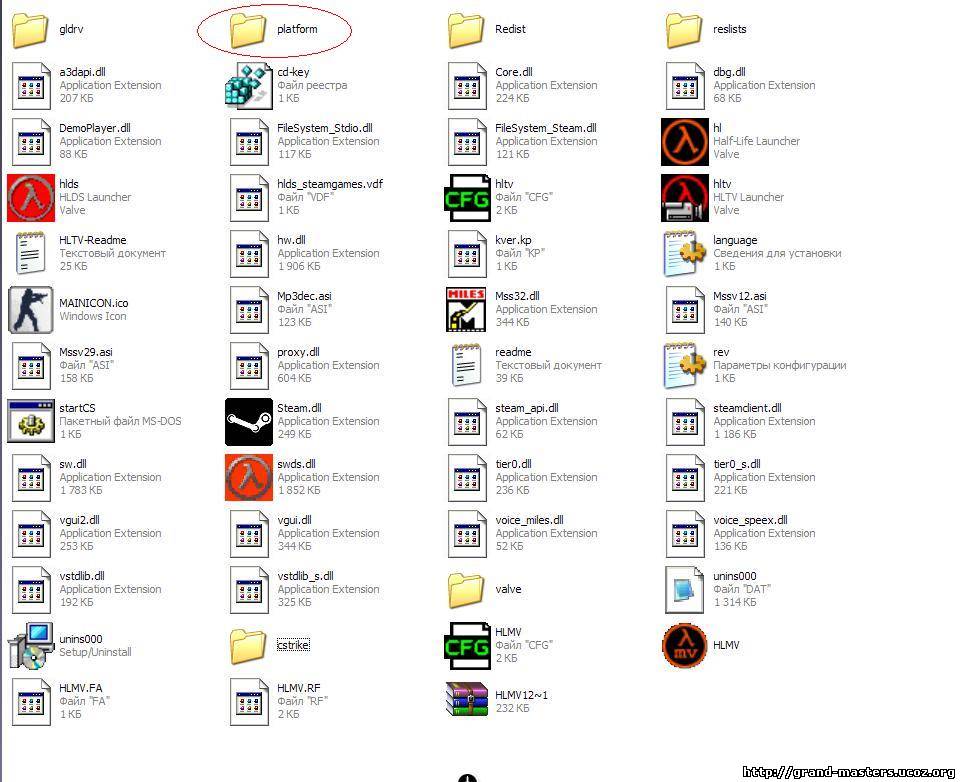This screenshot has width=960, height=782.
Task: Click the HLMV12~1 WinRAR archive
Action: 467,700
